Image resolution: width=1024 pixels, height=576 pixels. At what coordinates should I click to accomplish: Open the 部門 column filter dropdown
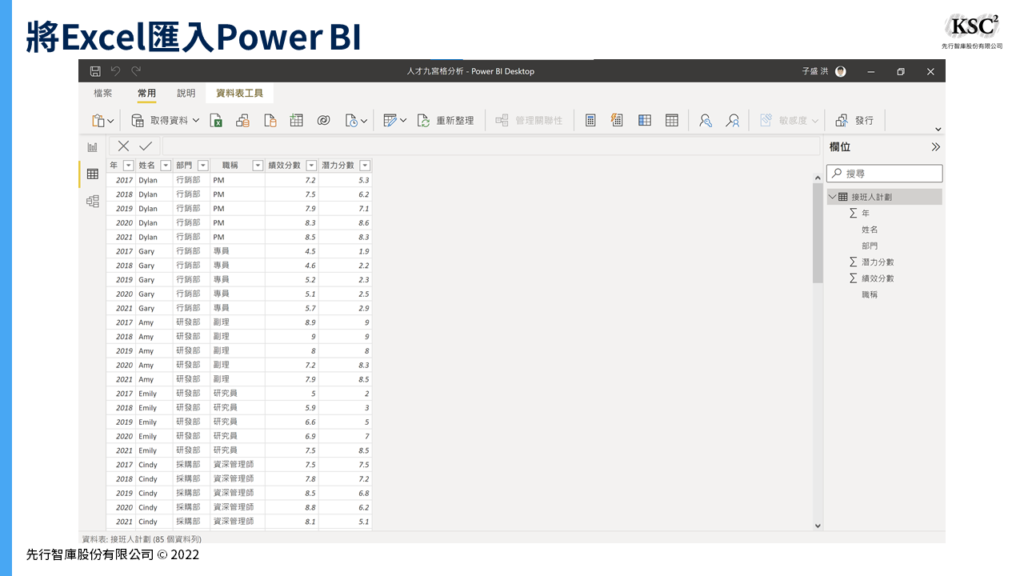203,165
